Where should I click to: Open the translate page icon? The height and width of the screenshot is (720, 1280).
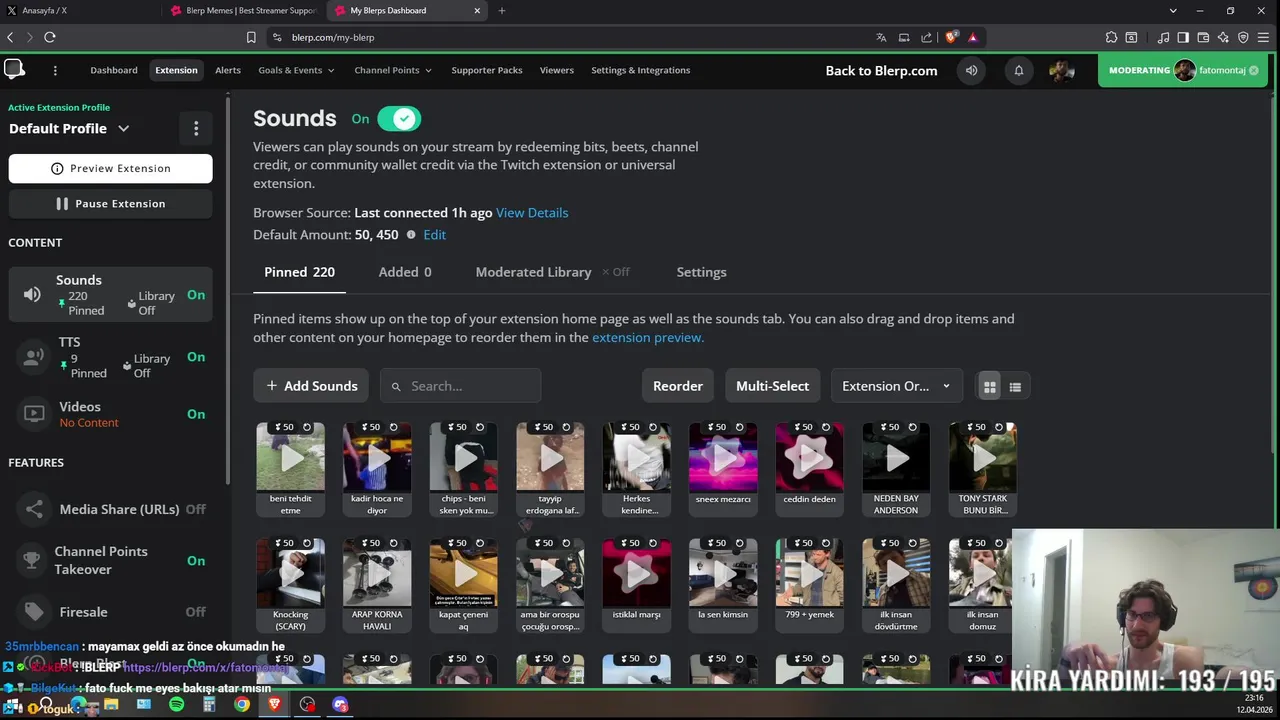(881, 37)
